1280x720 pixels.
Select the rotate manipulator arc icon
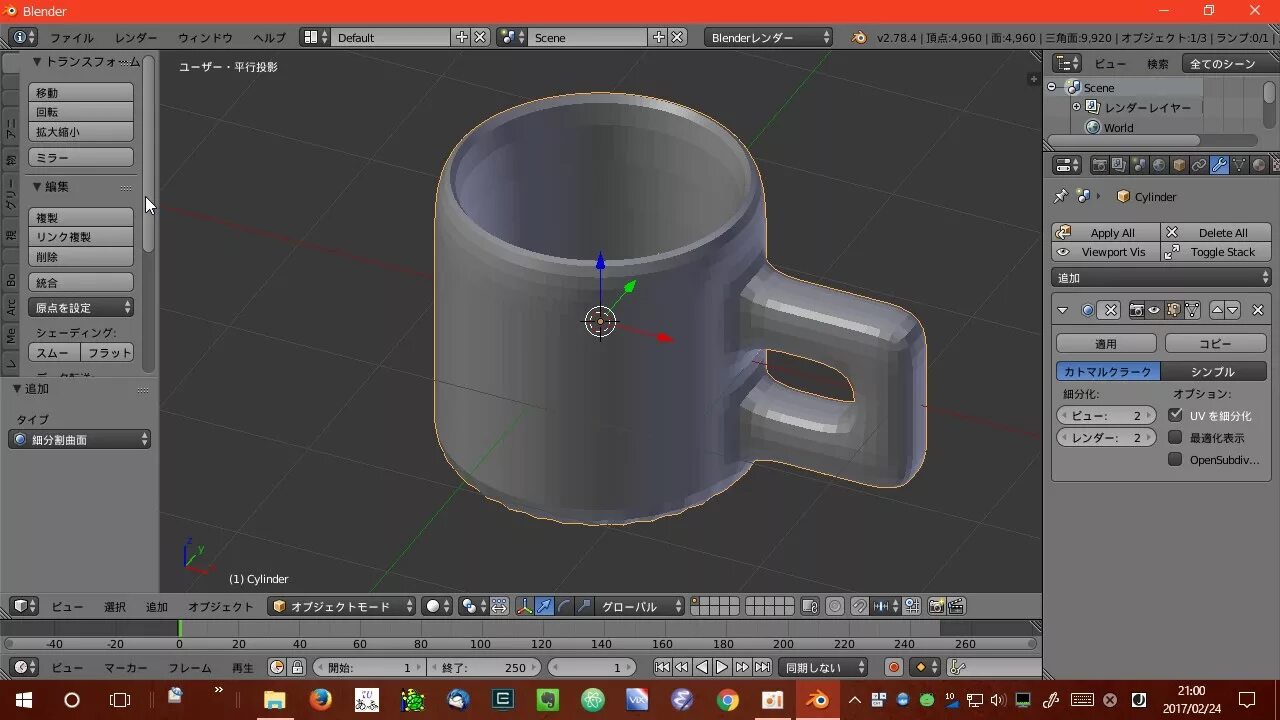564,606
